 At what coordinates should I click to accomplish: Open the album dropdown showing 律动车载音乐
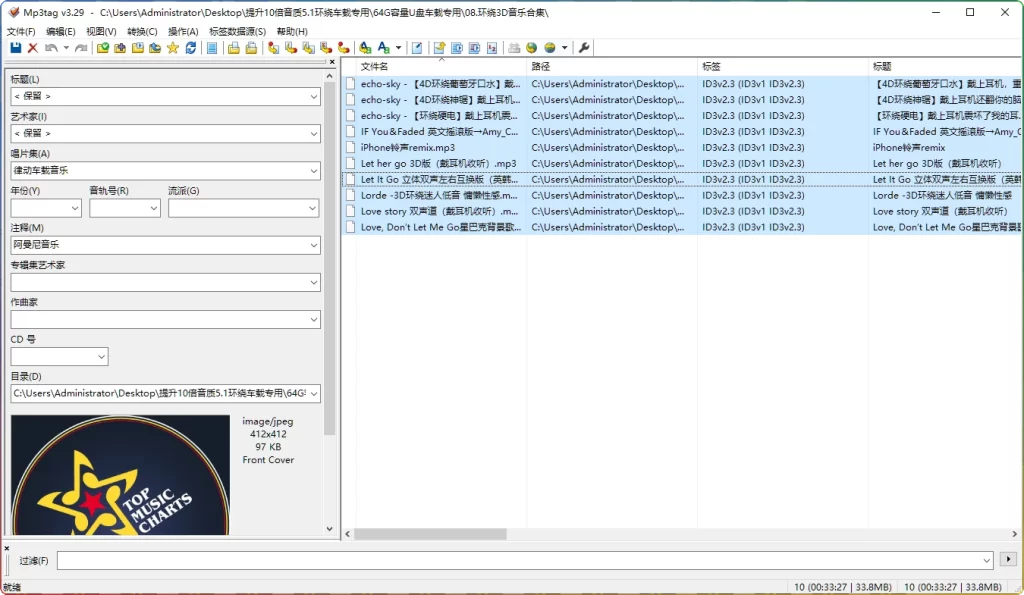(315, 168)
